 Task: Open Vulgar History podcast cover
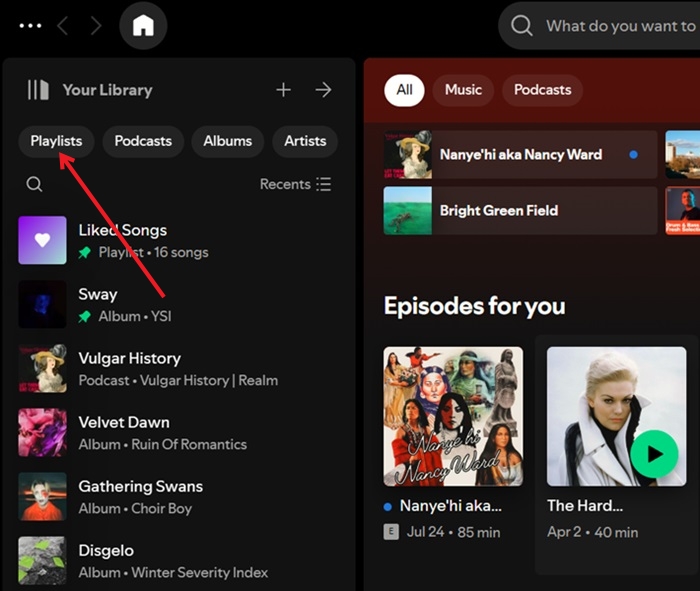(42, 368)
